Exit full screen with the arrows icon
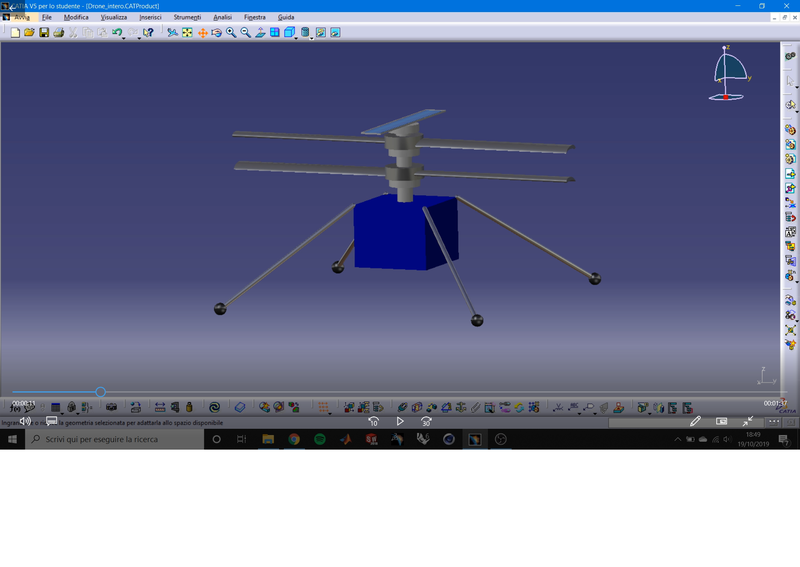The width and height of the screenshot is (800, 567). click(x=748, y=421)
